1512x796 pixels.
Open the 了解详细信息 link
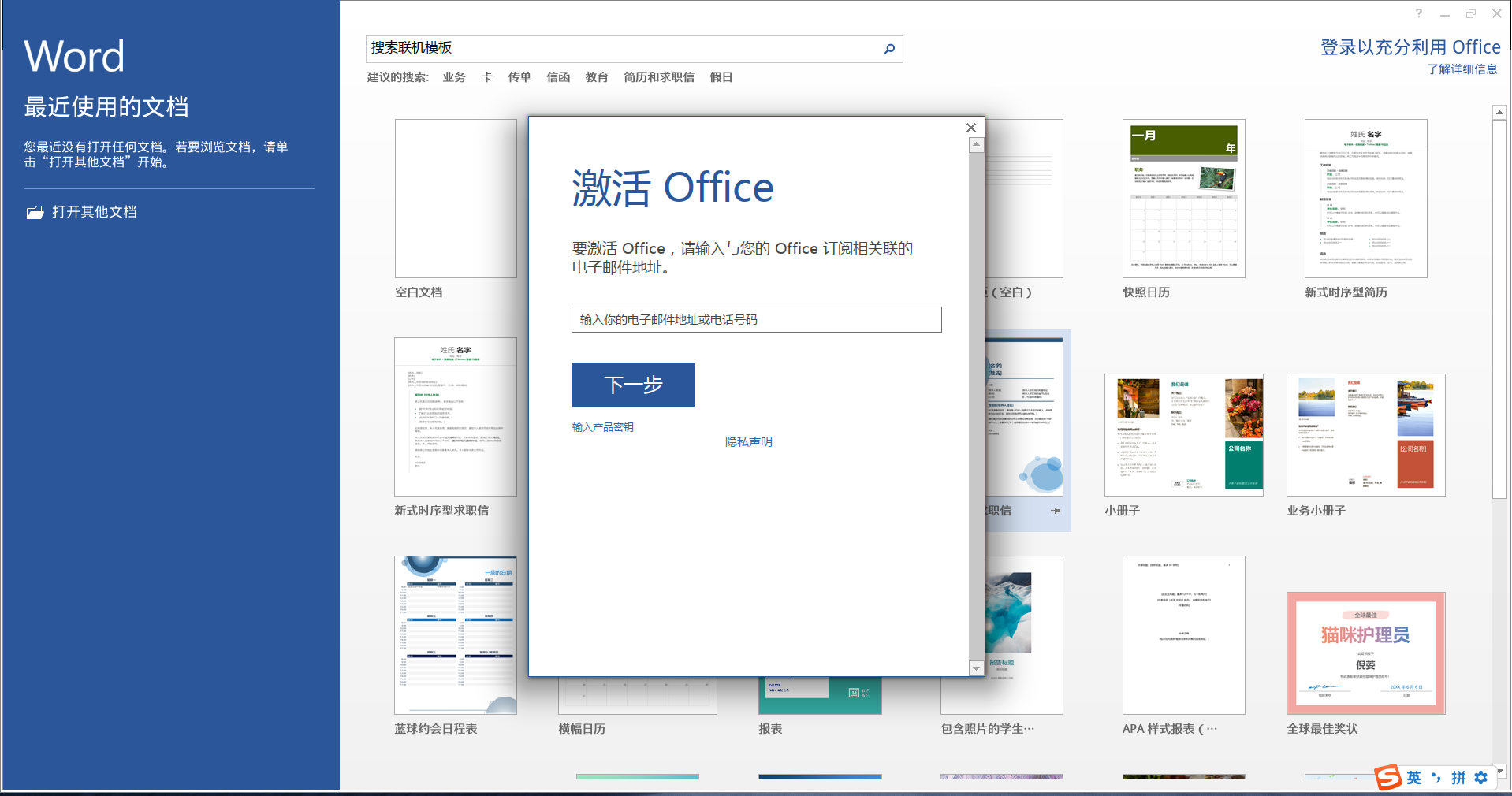(x=1462, y=69)
